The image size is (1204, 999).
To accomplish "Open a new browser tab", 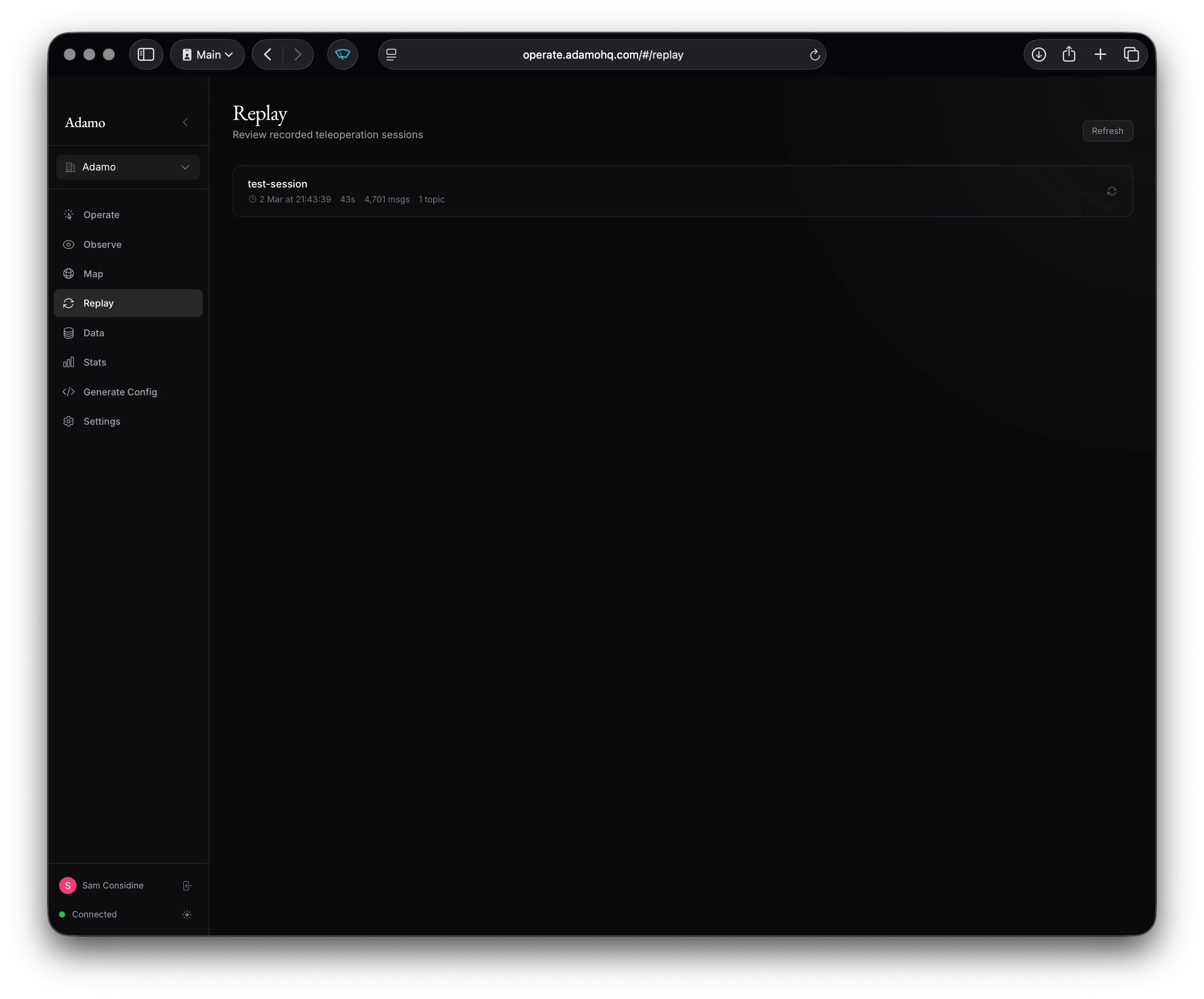I will 1100,54.
